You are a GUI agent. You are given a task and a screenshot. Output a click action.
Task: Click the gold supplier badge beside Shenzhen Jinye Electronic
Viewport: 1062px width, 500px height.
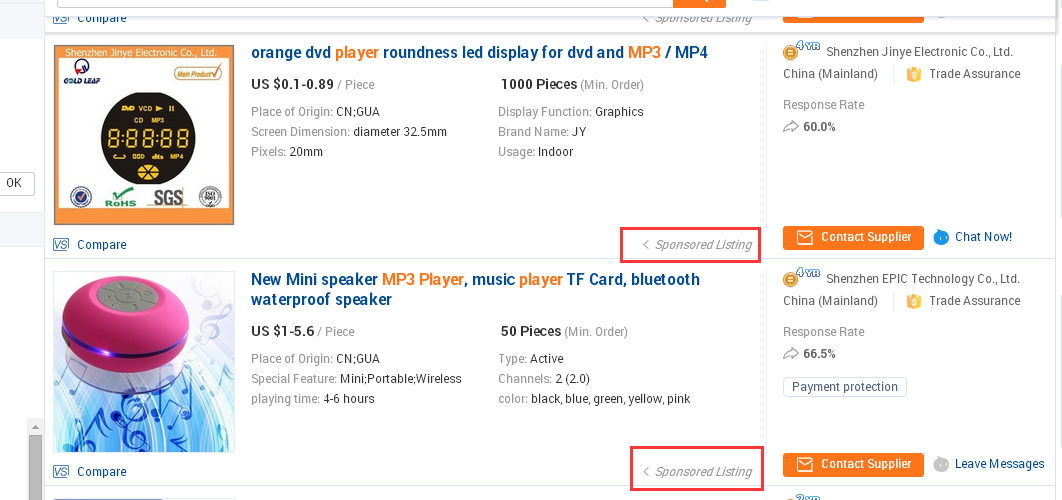click(790, 52)
